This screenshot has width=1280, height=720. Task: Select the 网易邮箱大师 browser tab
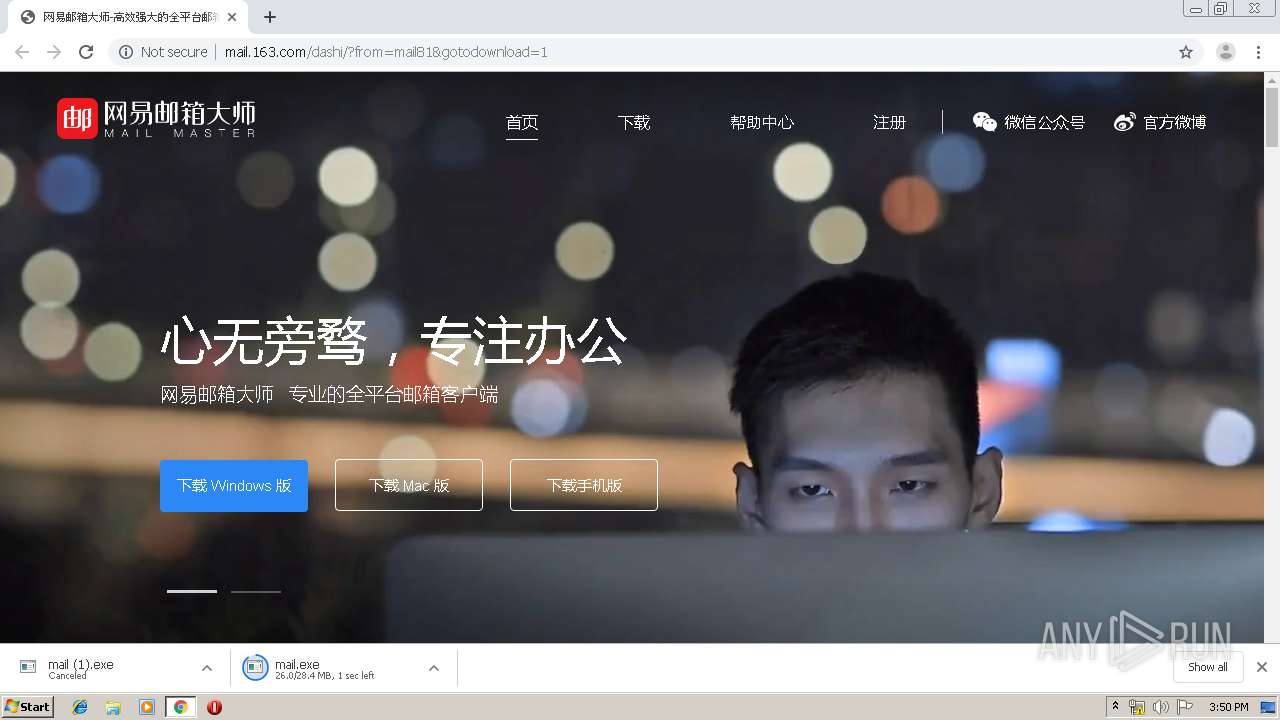(x=128, y=17)
